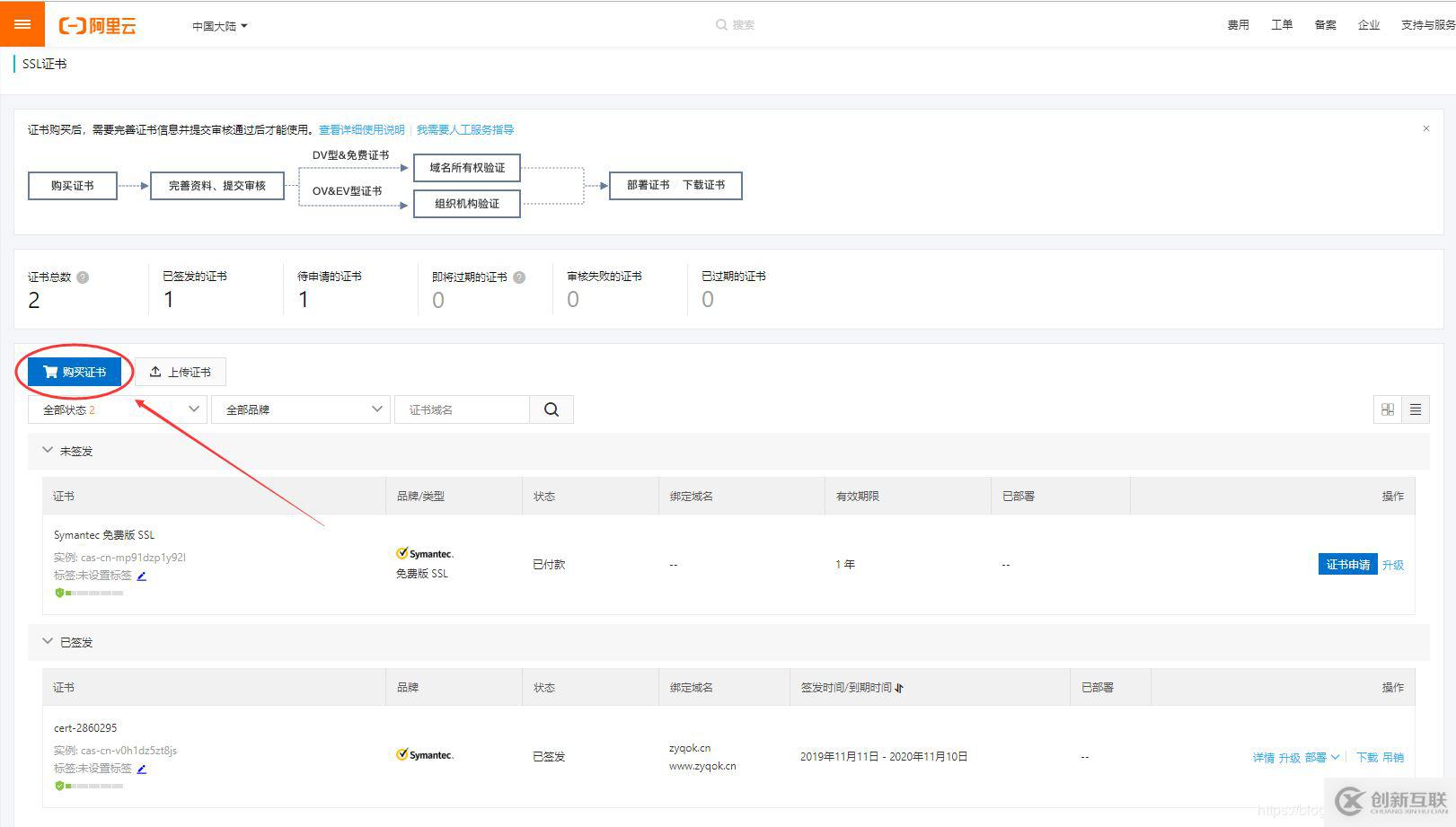The height and width of the screenshot is (827, 1456).
Task: Show help for total certificates count
Action: [83, 277]
